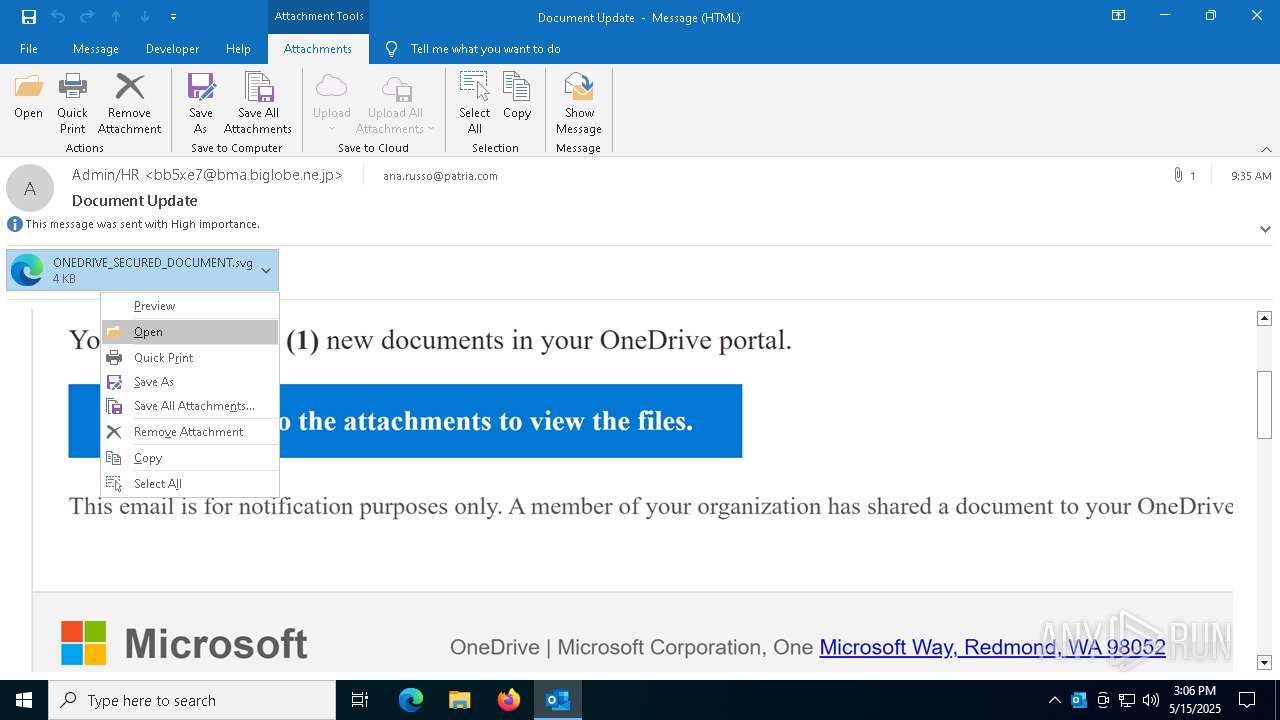1280x720 pixels.
Task: Click the blue view the files banner
Action: tap(405, 421)
